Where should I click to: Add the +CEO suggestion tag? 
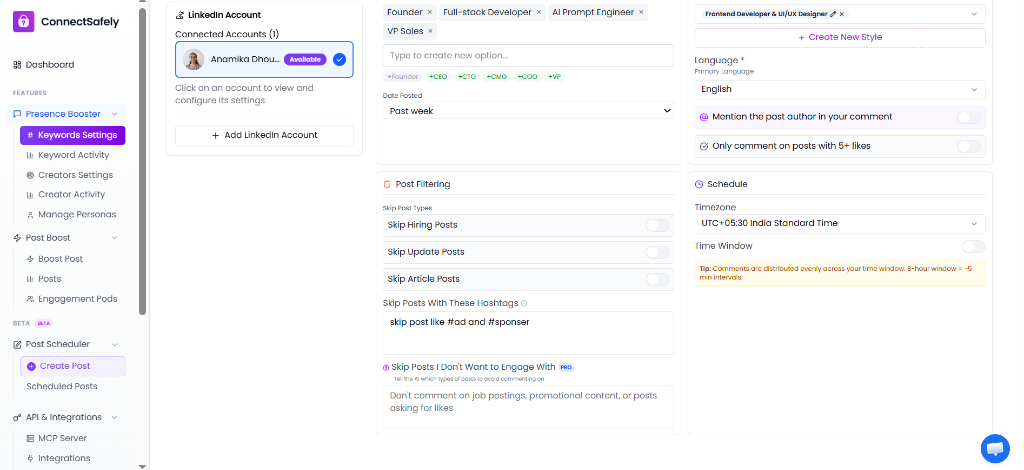(x=438, y=76)
